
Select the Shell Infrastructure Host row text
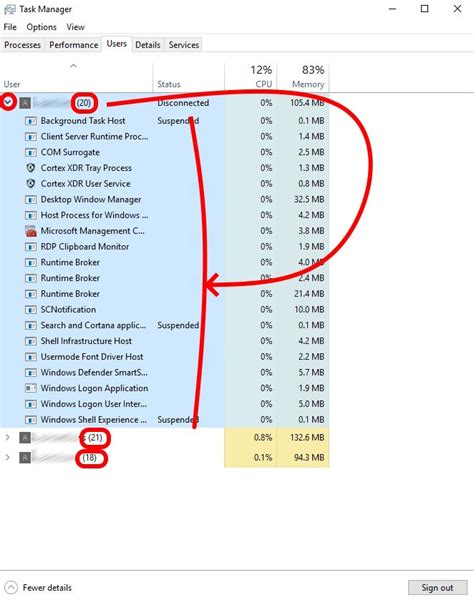[86, 341]
